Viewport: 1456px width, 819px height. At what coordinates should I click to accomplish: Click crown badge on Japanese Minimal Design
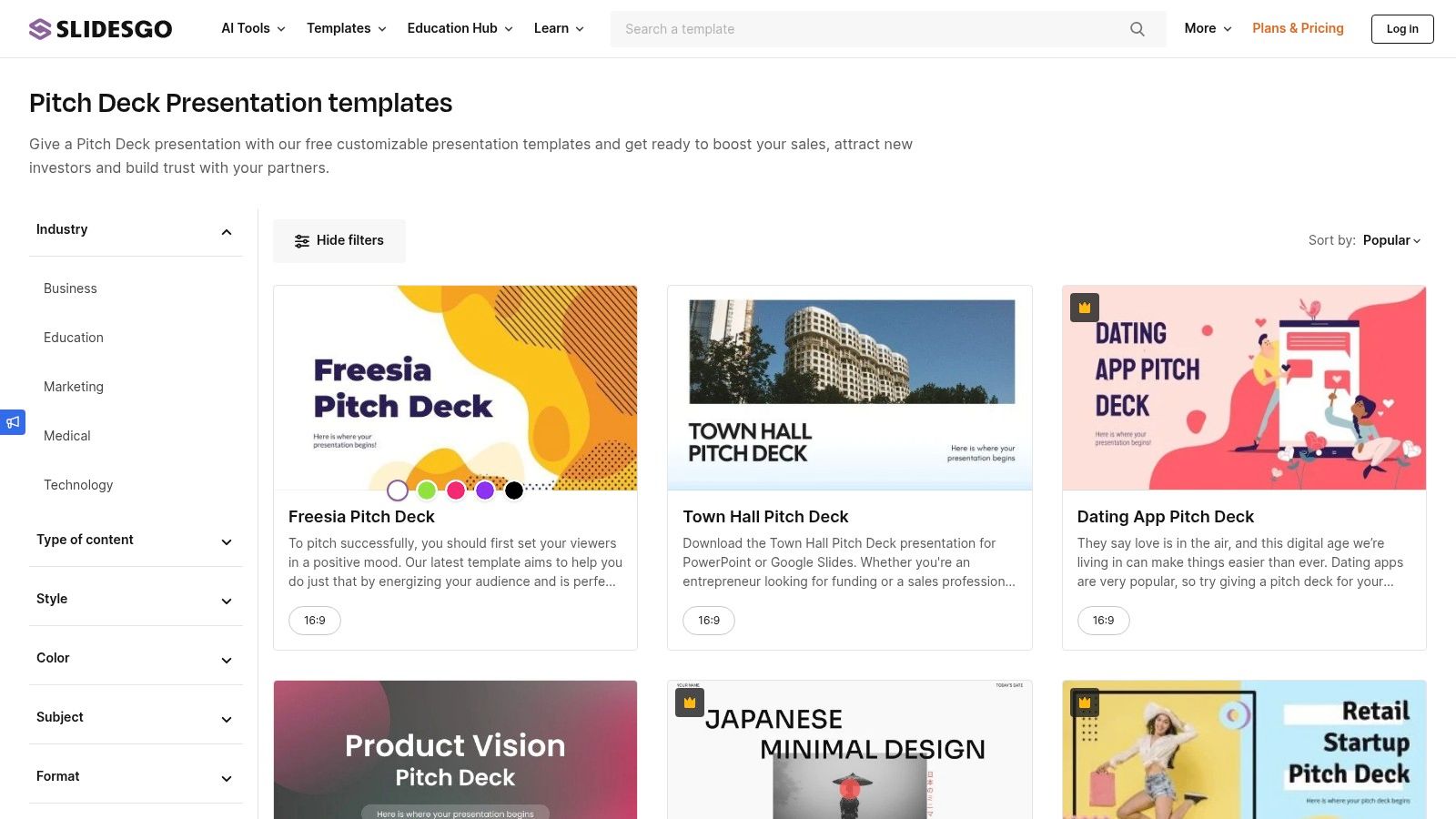690,703
